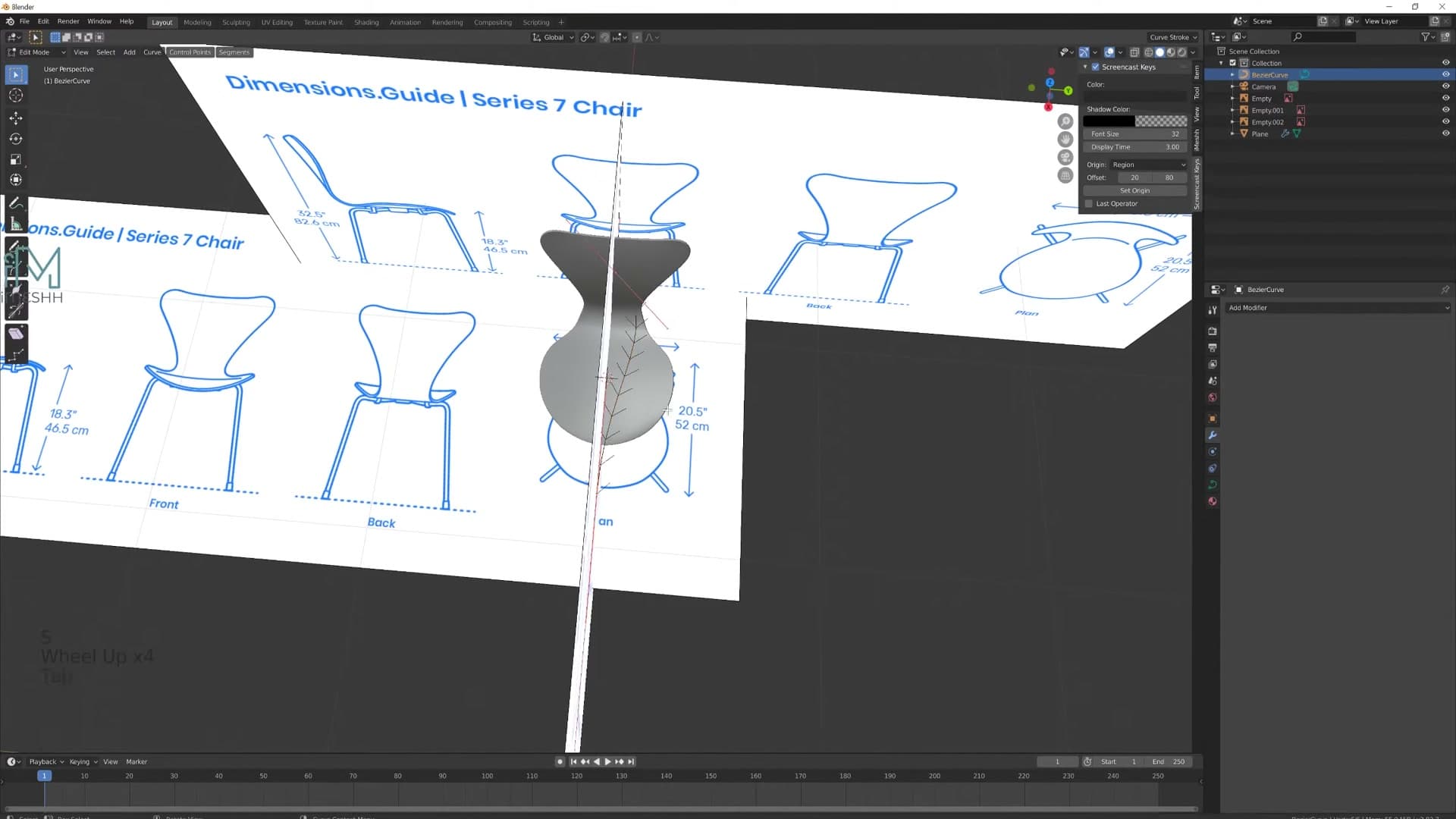The height and width of the screenshot is (819, 1456).
Task: Toggle X-Ray mode in viewport header
Action: (1134, 52)
